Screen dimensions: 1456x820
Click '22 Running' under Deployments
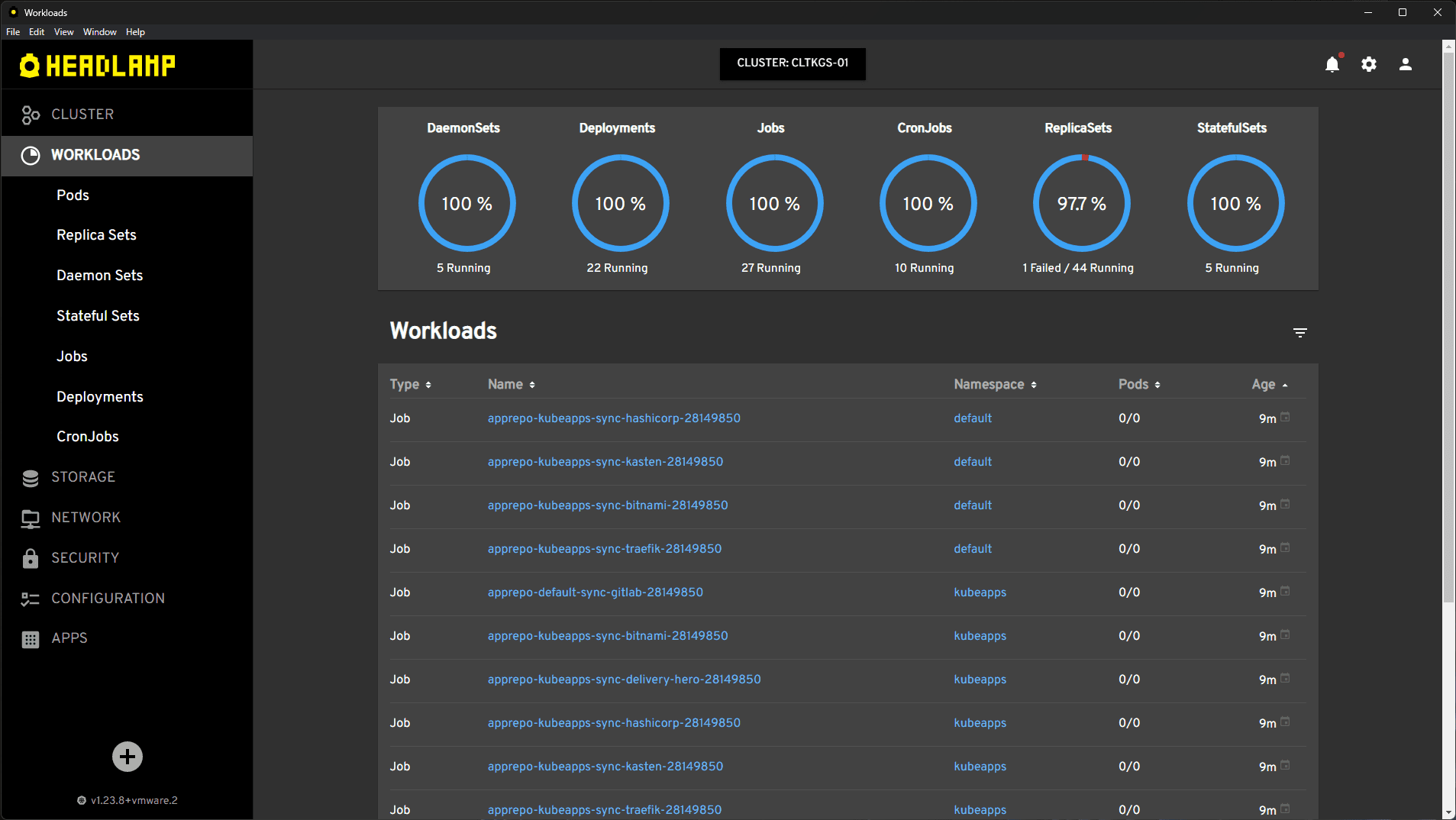[617, 268]
